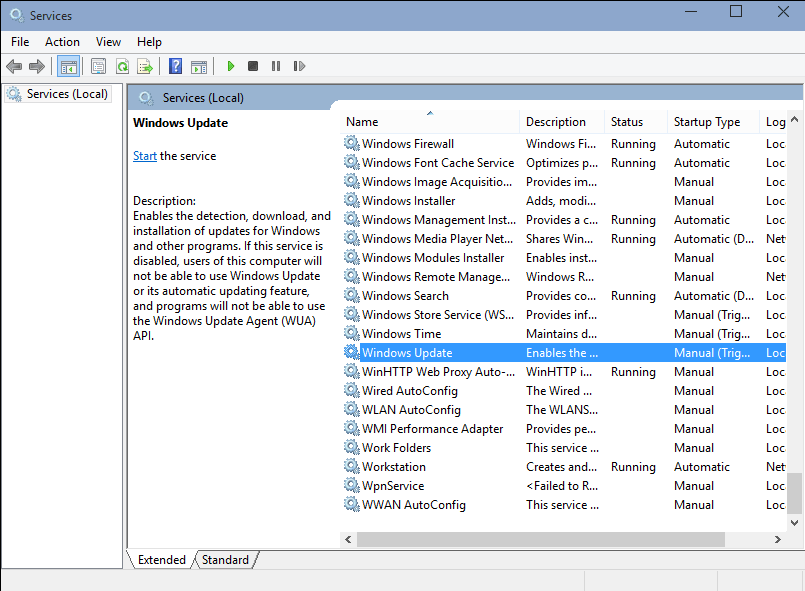Click 'Maintains d...' description of Windows Time
Viewport: 805px width, 591px height.
(561, 334)
